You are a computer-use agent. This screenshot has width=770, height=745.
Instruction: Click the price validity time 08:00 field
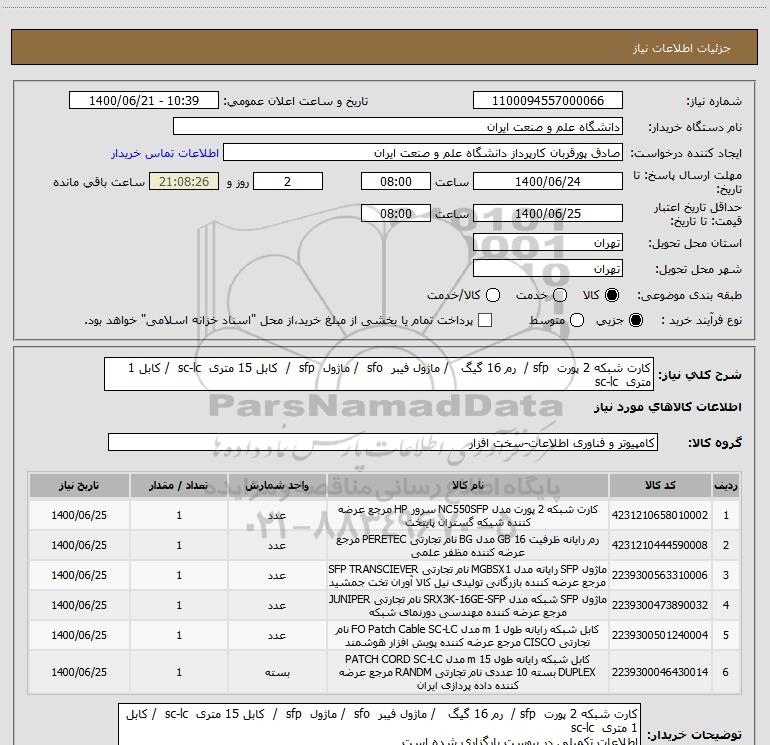(x=396, y=213)
